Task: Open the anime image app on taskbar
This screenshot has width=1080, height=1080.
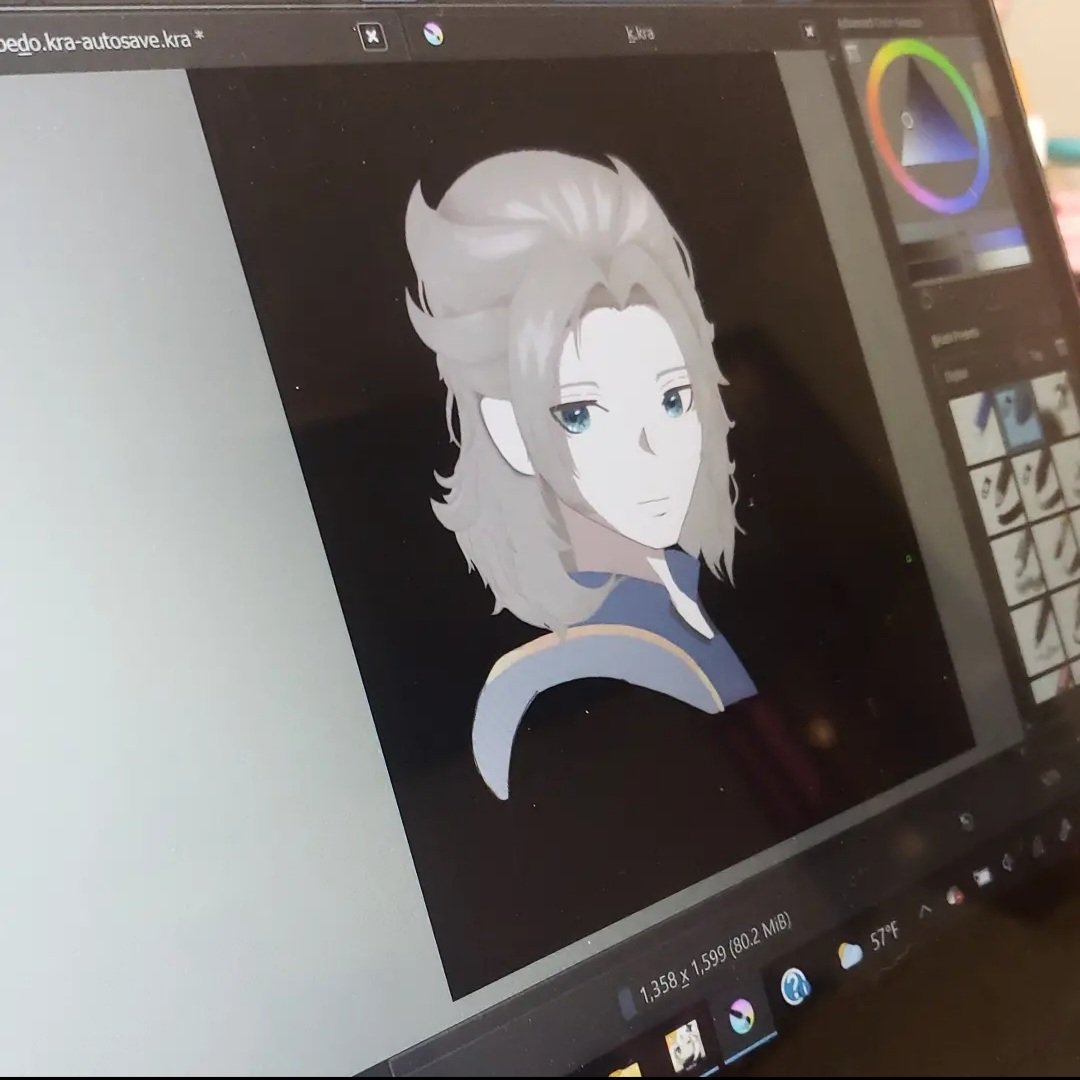Action: pos(684,1046)
